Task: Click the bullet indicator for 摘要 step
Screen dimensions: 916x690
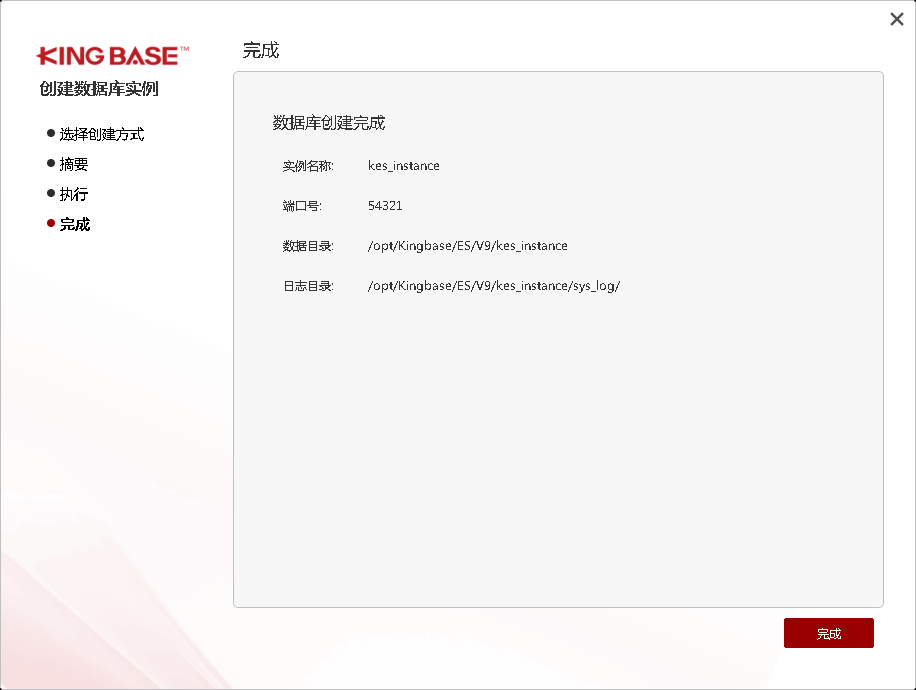Action: point(50,162)
